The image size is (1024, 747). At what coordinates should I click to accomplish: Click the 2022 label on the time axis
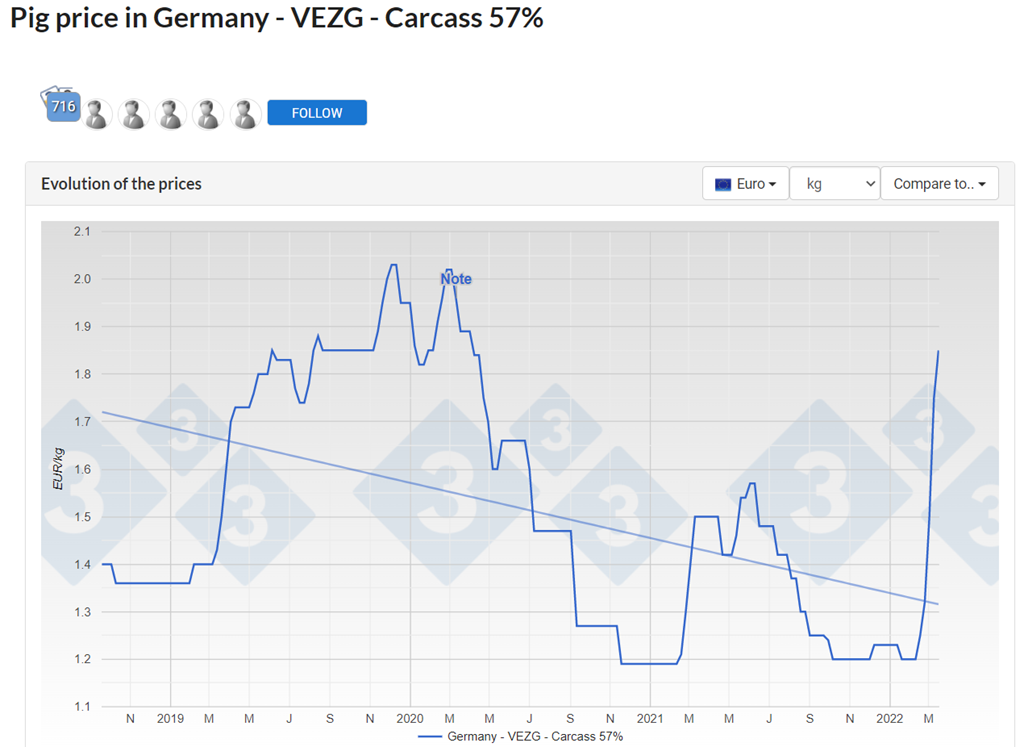pos(890,718)
